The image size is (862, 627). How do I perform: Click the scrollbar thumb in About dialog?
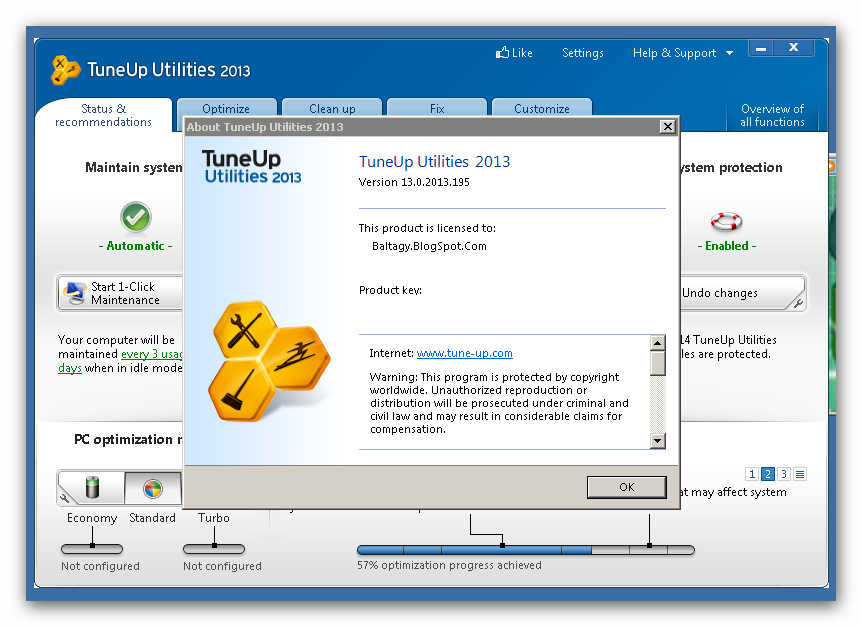point(657,363)
